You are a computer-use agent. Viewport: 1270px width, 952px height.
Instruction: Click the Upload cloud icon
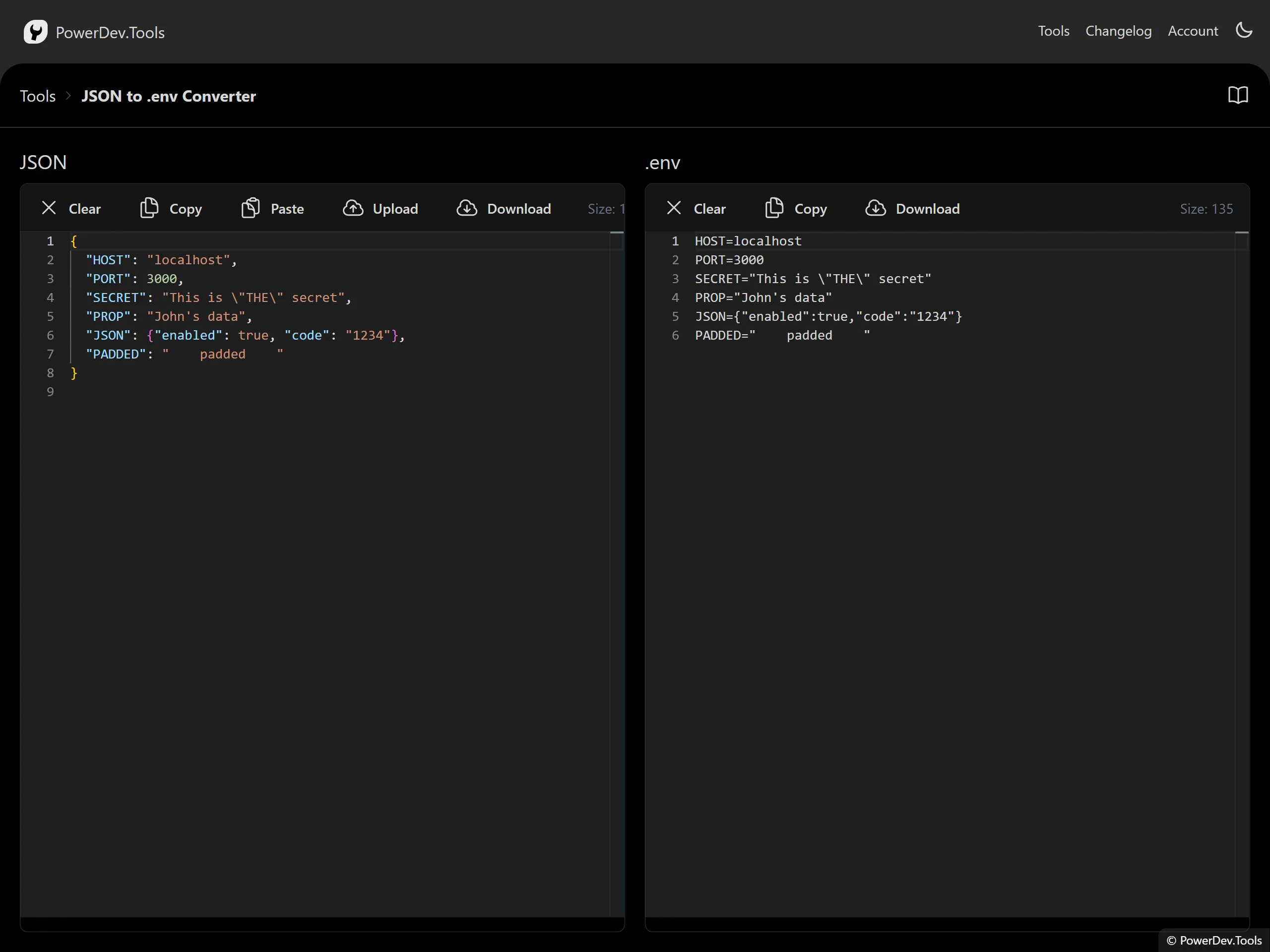(353, 208)
